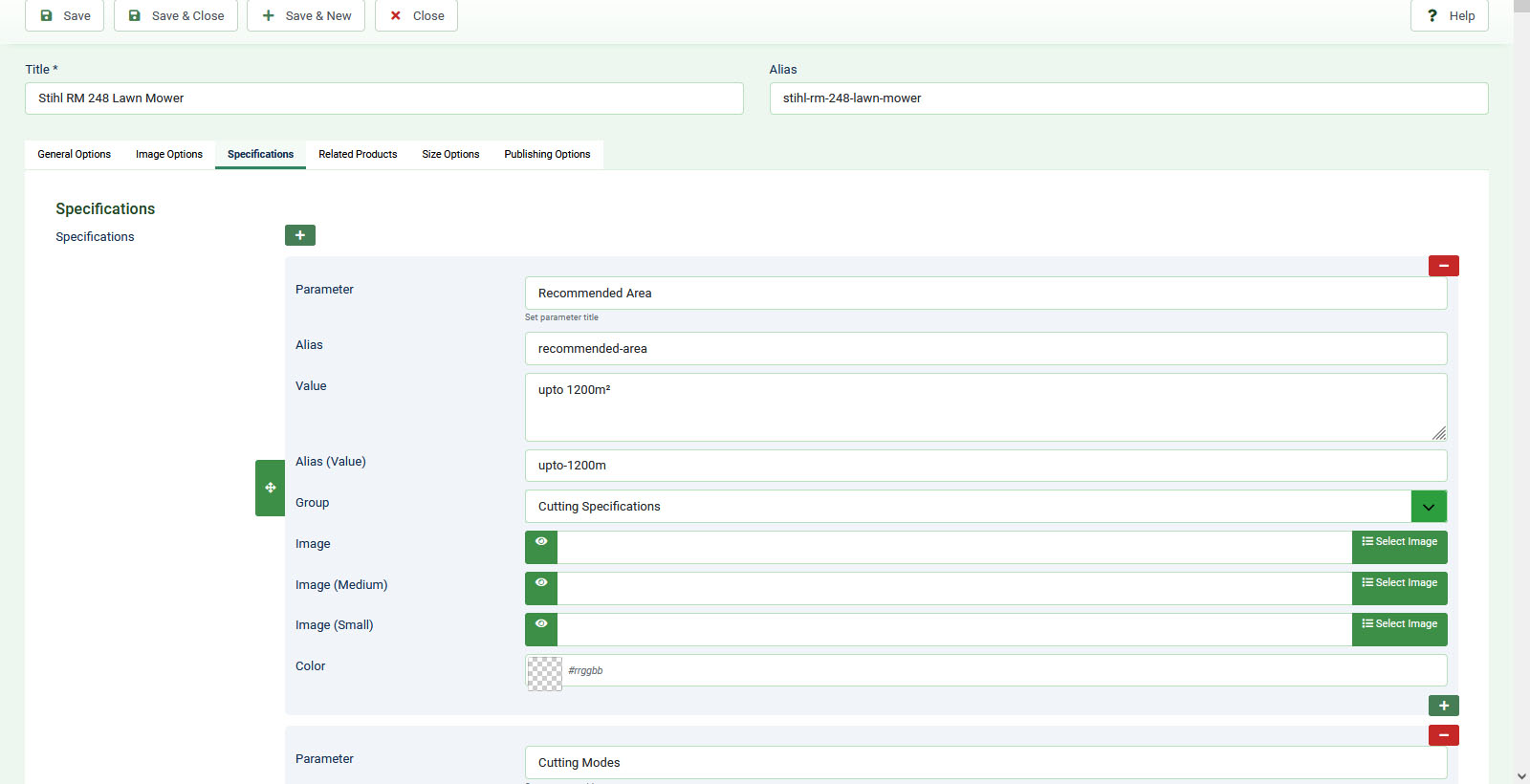Click the page scrollbar down arrow
This screenshot has width=1530, height=784.
[x=1521, y=775]
